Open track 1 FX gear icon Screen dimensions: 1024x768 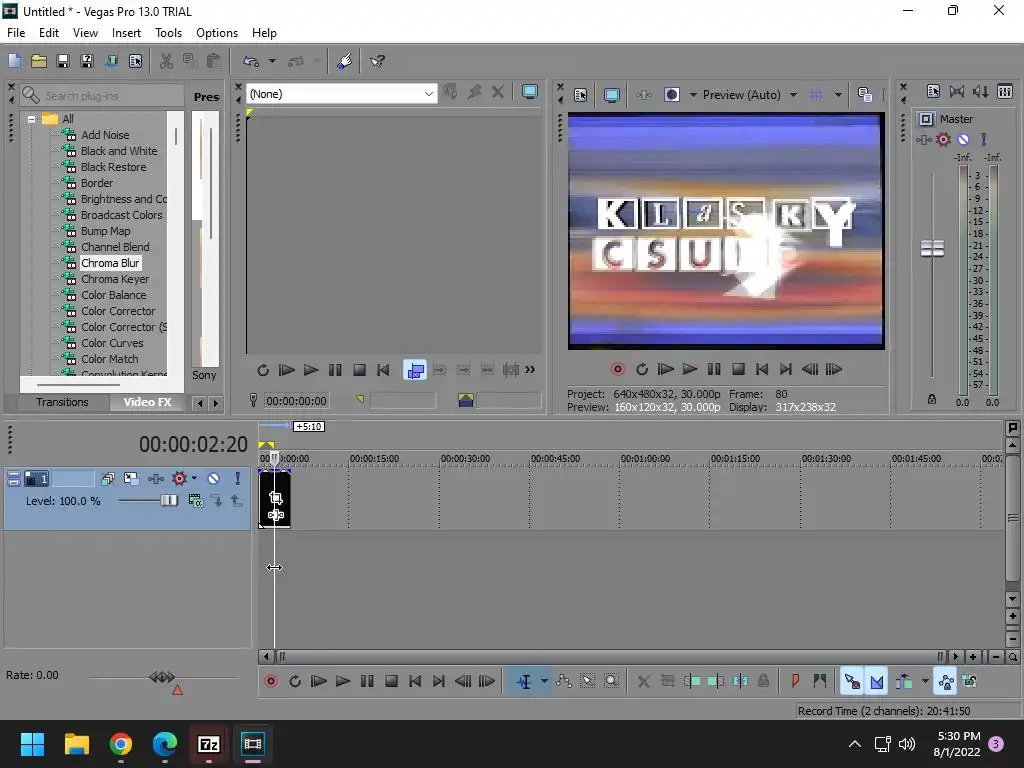[179, 479]
